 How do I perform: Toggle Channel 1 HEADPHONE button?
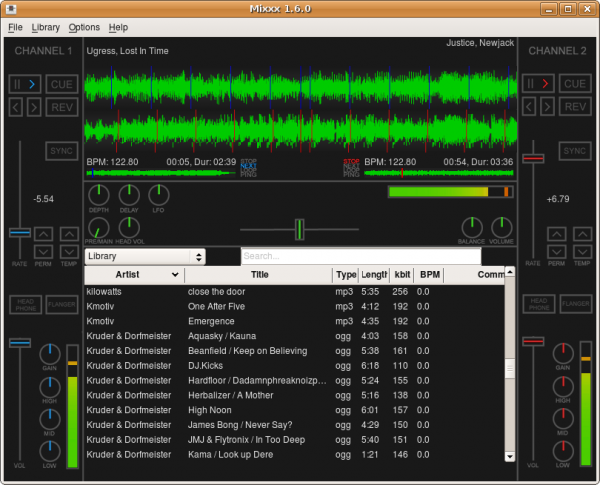(25, 304)
